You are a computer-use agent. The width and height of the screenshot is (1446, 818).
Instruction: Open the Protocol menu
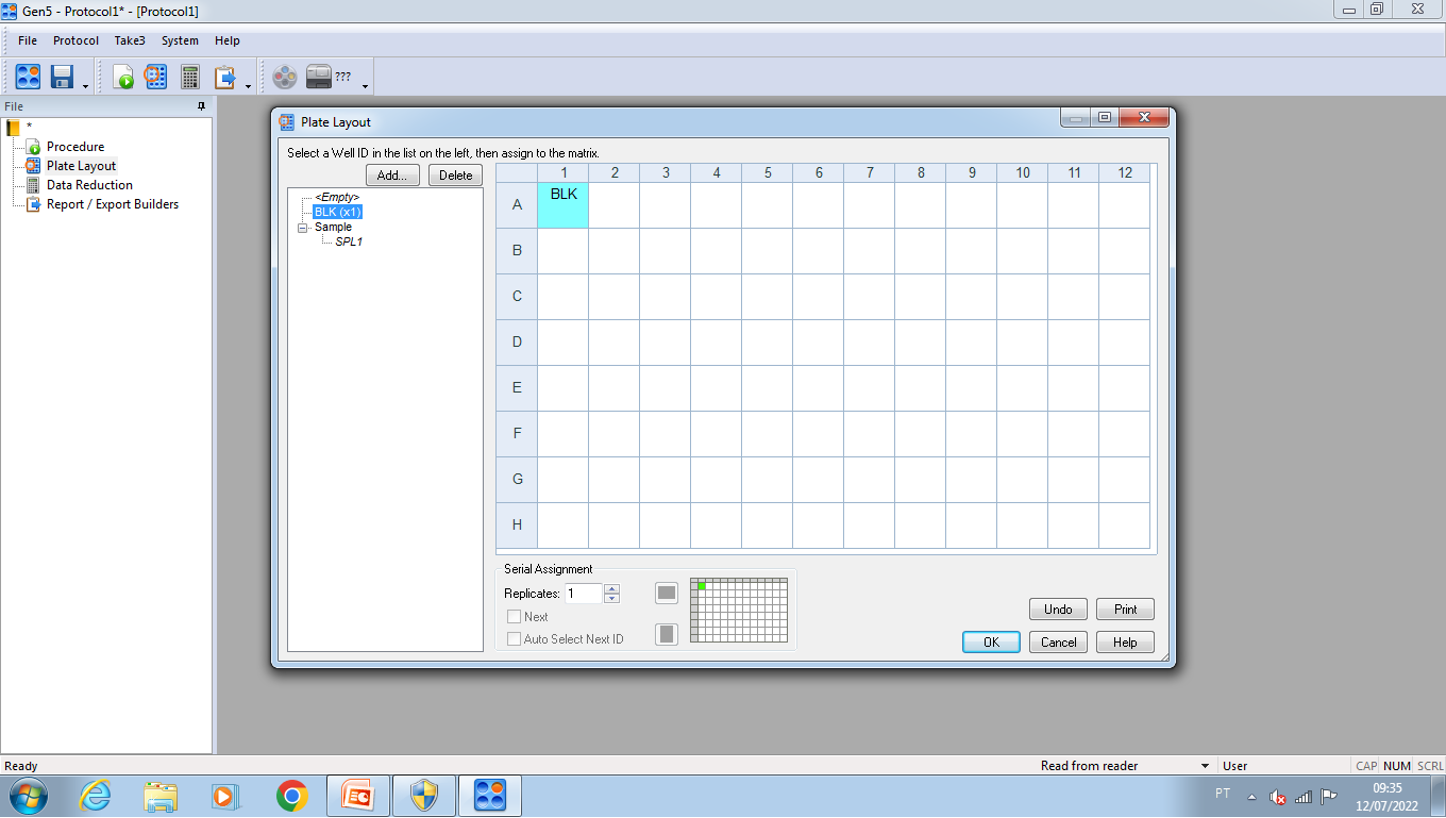[x=76, y=41]
